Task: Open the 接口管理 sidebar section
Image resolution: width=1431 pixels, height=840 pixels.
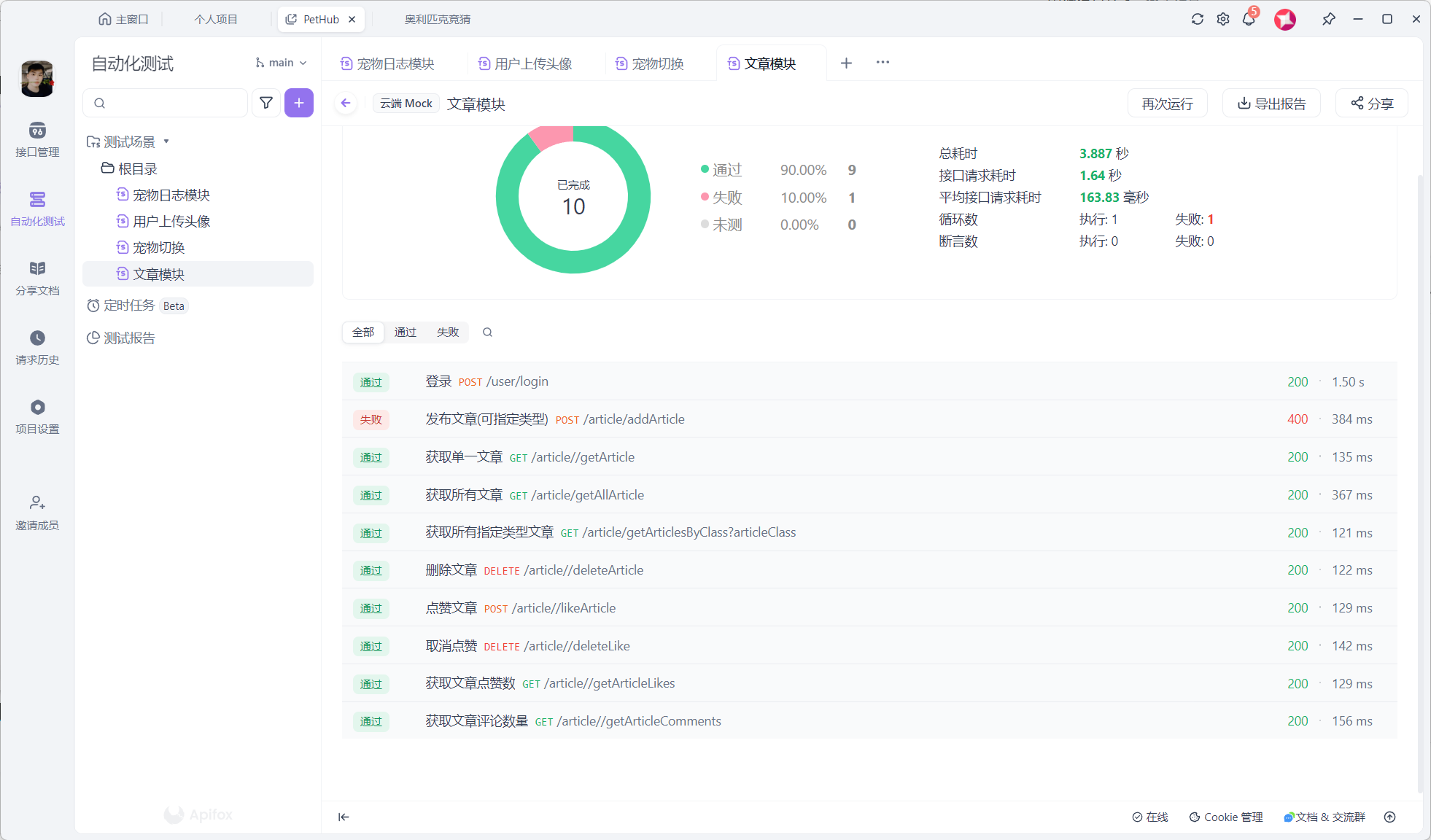Action: pos(37,139)
